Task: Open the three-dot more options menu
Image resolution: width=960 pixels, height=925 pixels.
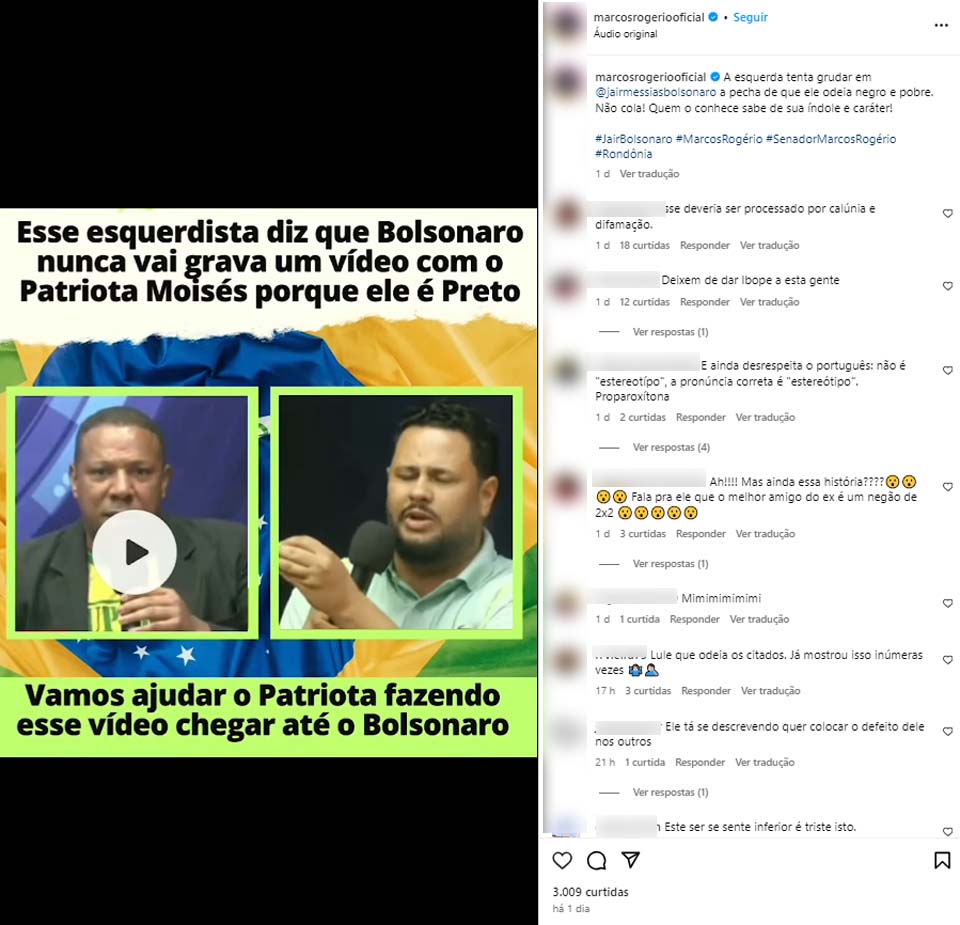Action: (941, 25)
